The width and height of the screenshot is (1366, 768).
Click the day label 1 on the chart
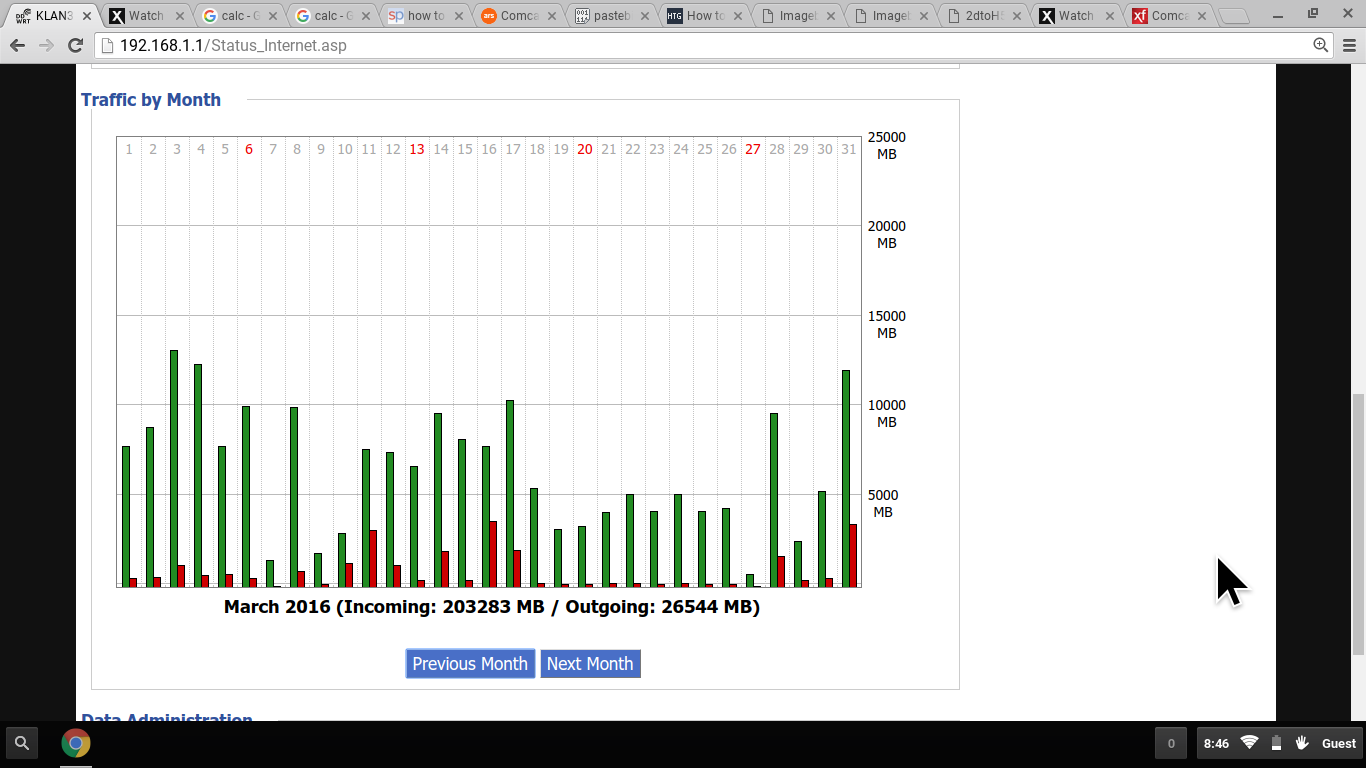(x=129, y=149)
